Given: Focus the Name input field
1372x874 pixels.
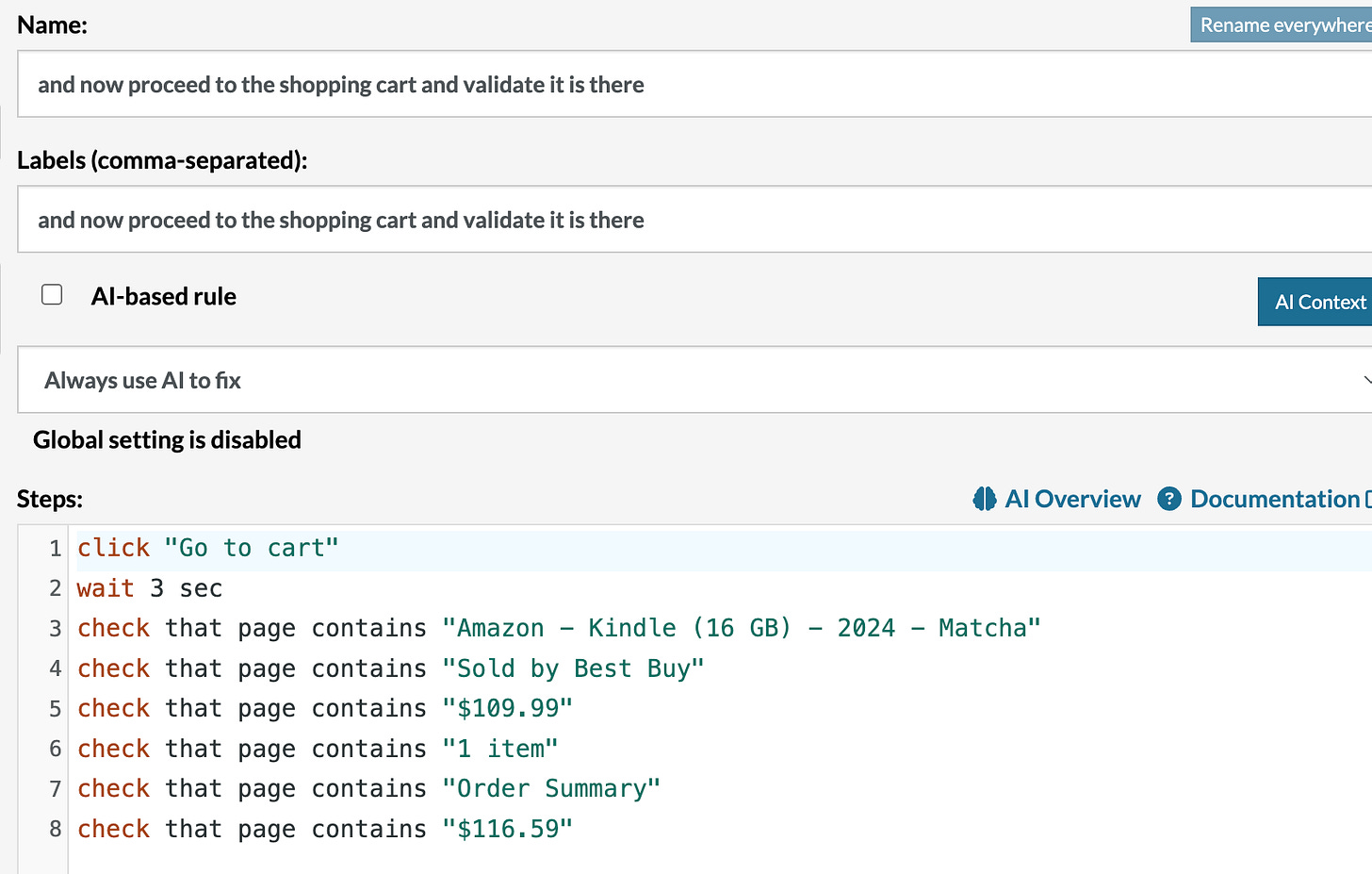Looking at the screenshot, I should (x=694, y=85).
